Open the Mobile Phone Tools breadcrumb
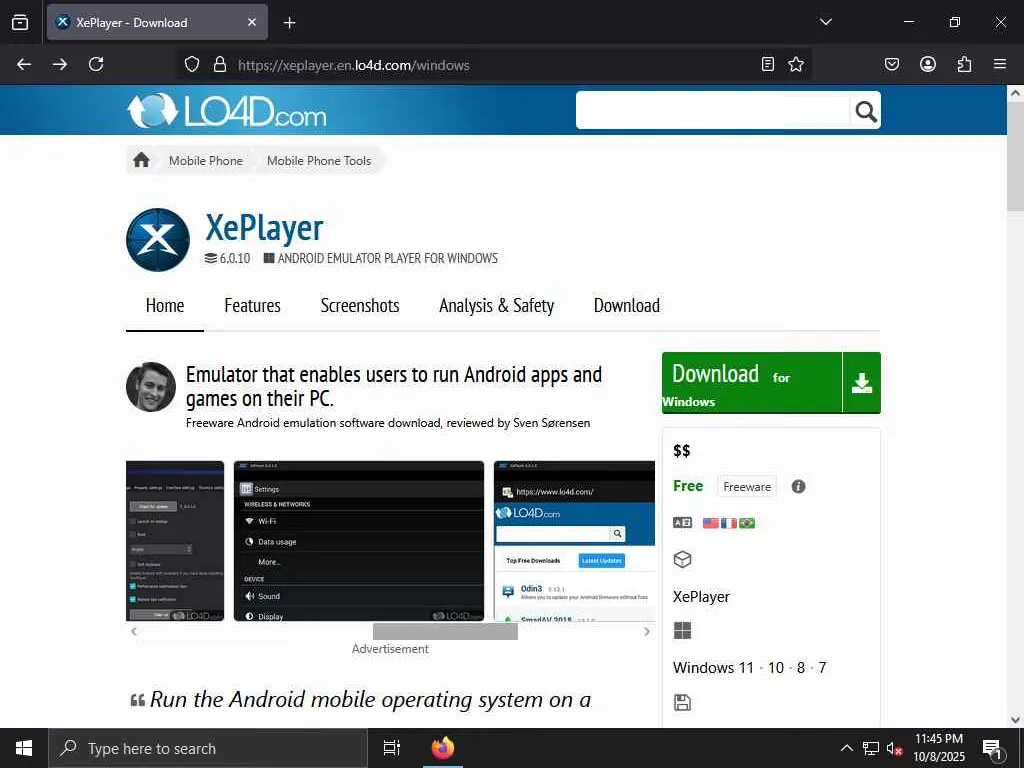Screen dimensions: 1024x768 tap(319, 161)
